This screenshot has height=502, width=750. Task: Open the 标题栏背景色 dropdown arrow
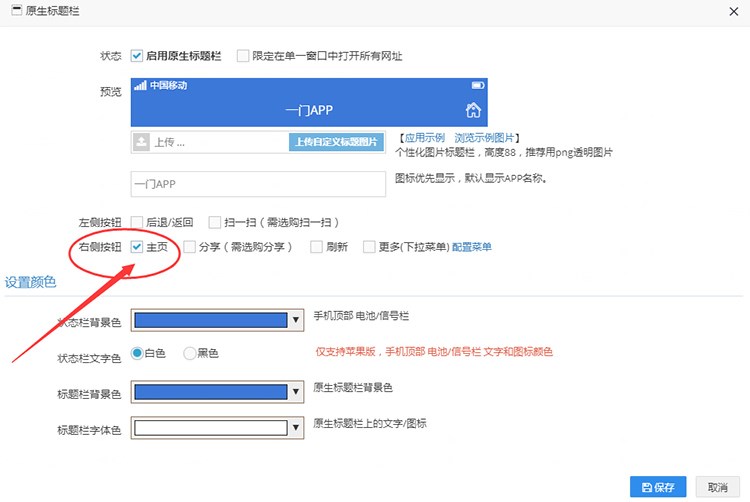(296, 392)
